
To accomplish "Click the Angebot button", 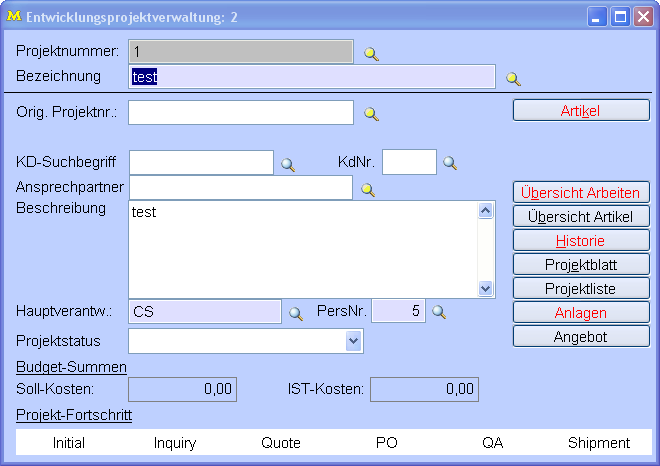I will (581, 337).
